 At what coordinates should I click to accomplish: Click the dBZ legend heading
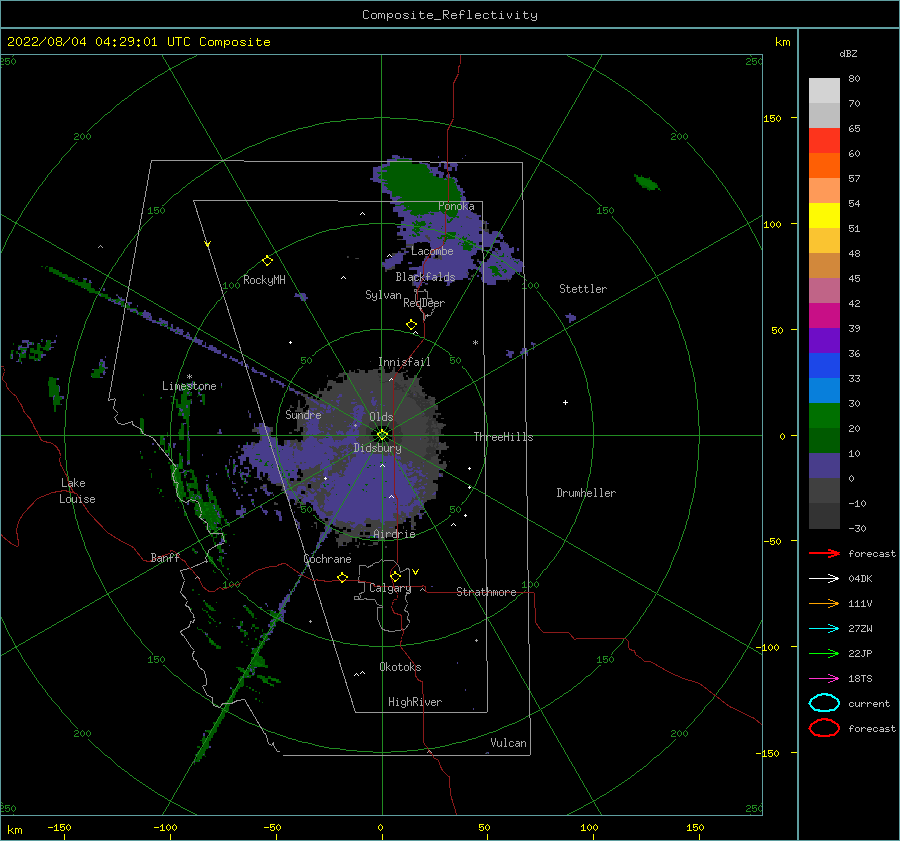[848, 53]
